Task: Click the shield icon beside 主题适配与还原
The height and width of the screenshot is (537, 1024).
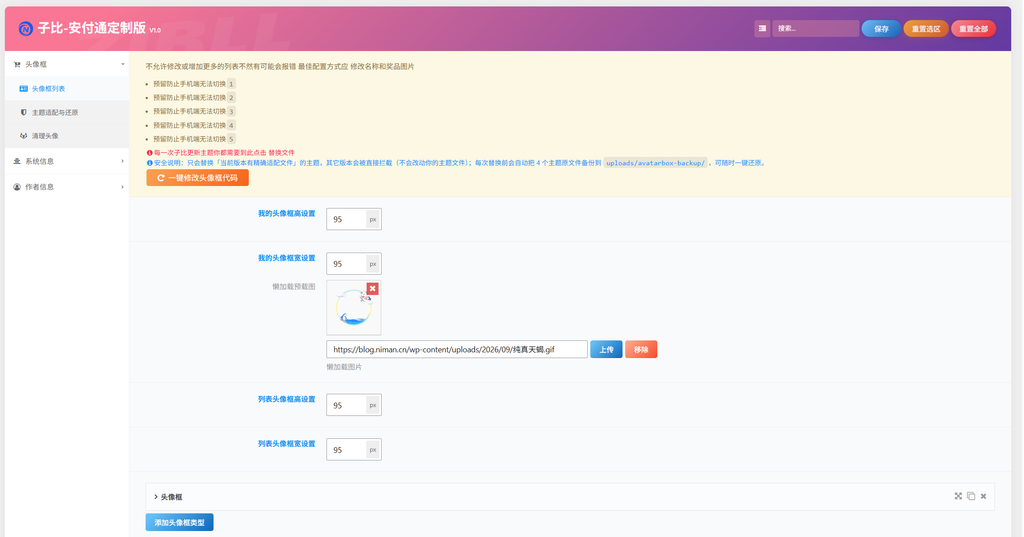Action: (x=24, y=112)
